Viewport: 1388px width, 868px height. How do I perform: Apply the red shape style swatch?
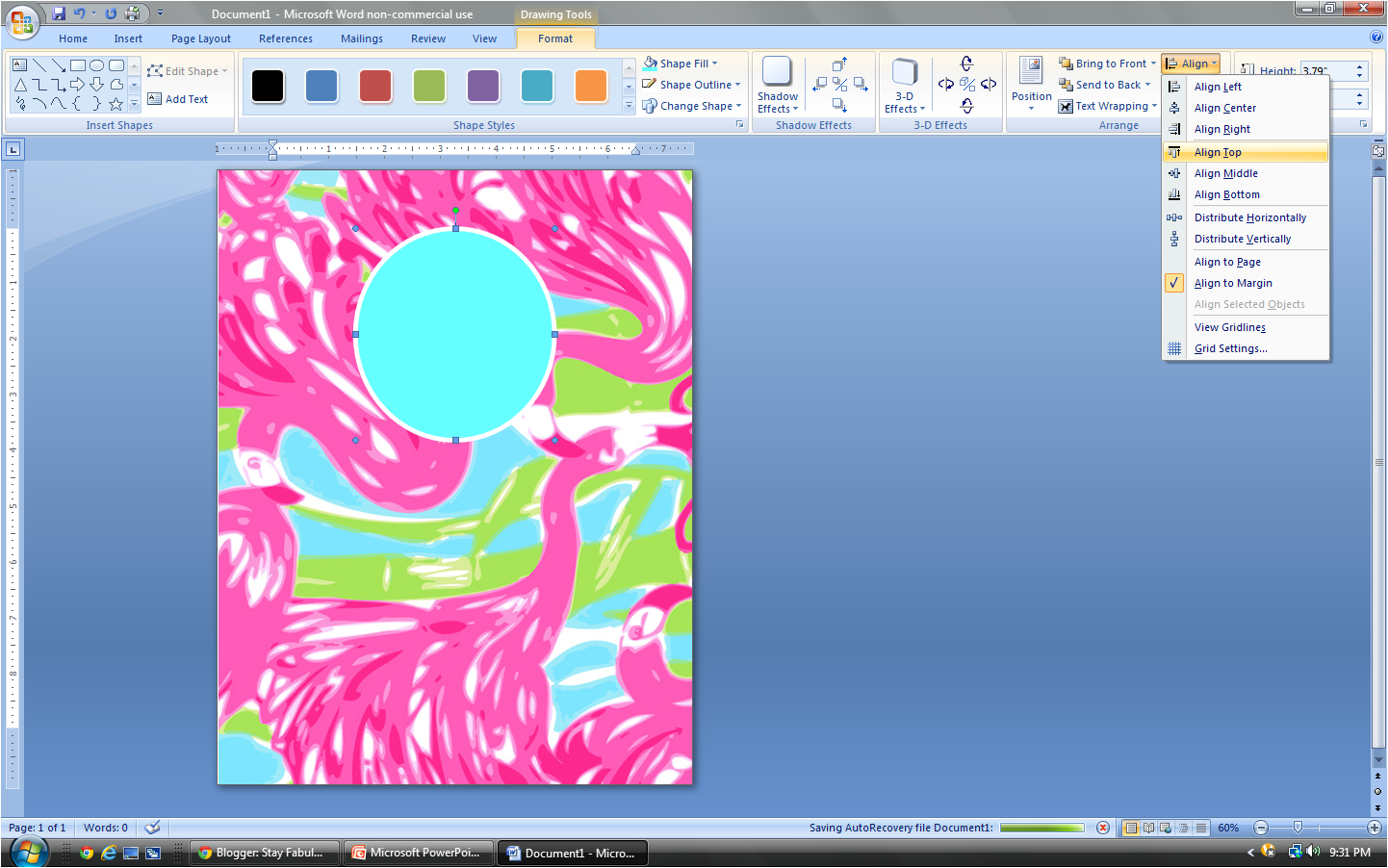(375, 86)
